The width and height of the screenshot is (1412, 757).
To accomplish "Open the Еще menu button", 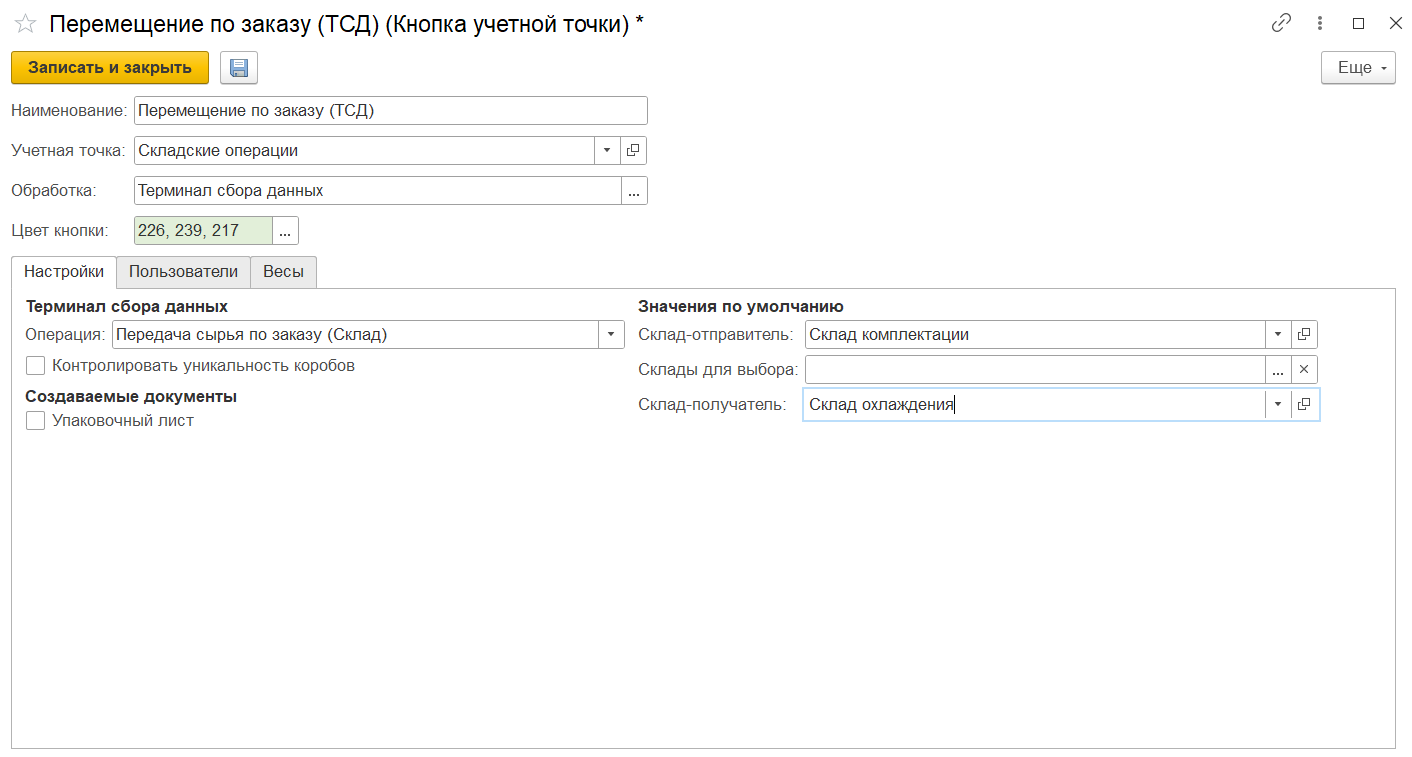I will click(x=1357, y=68).
